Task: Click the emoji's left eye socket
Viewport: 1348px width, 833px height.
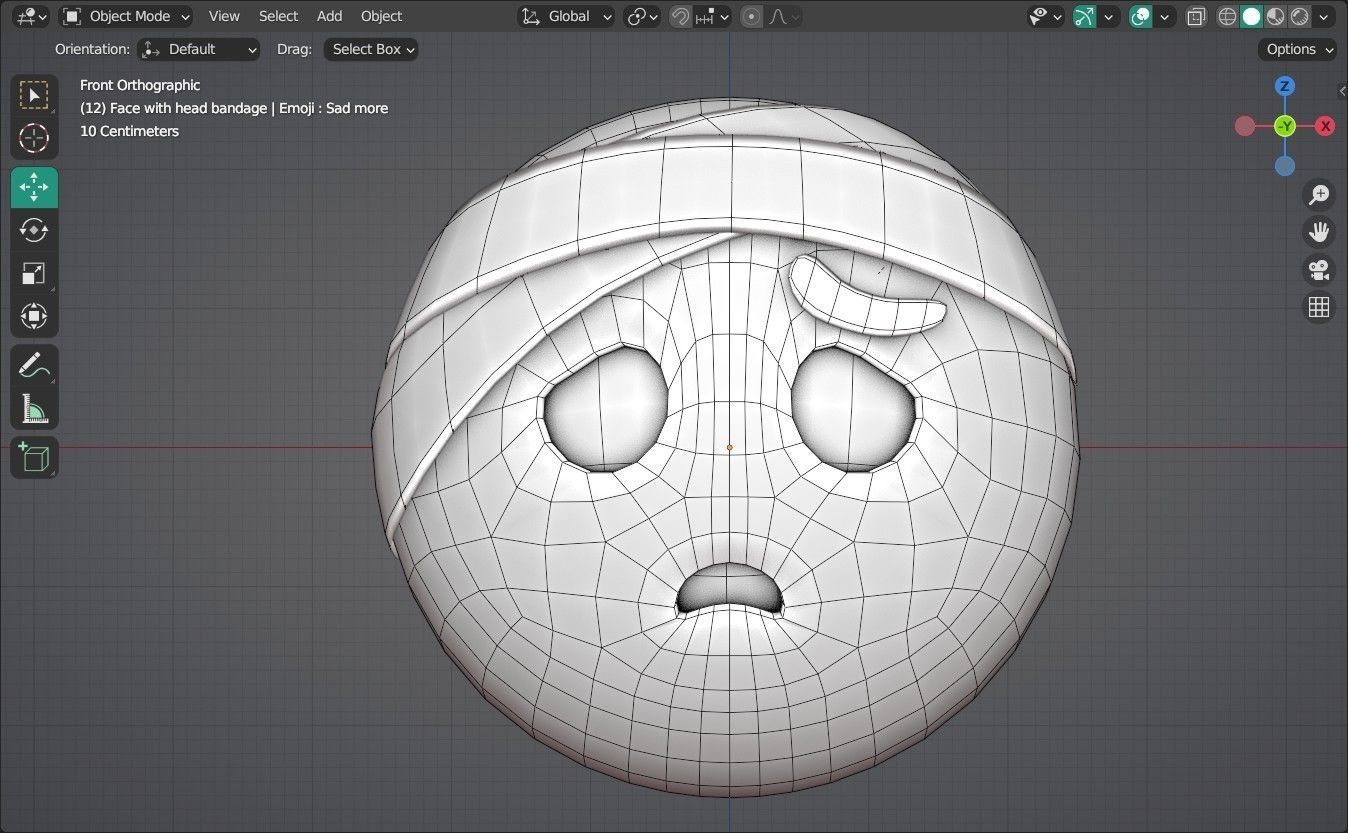Action: coord(605,408)
